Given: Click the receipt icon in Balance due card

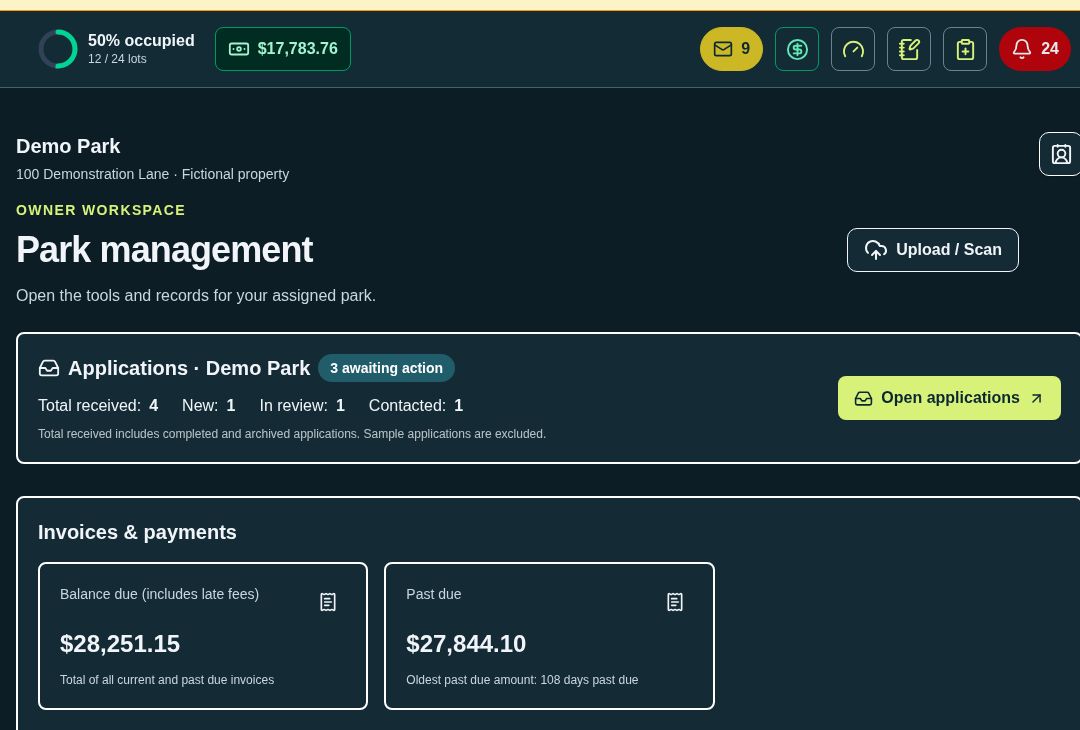Looking at the screenshot, I should (x=328, y=602).
